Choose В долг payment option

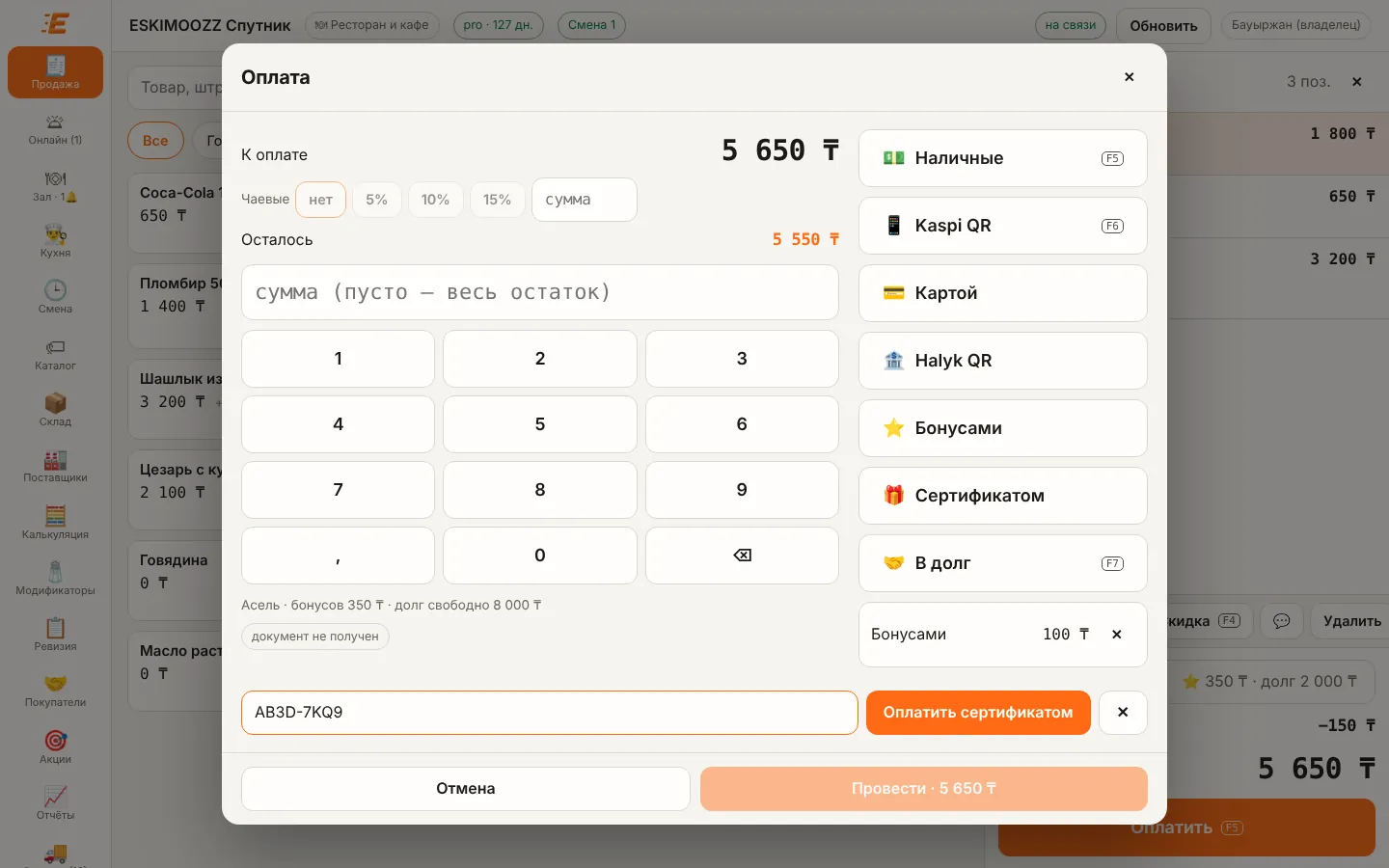1002,563
